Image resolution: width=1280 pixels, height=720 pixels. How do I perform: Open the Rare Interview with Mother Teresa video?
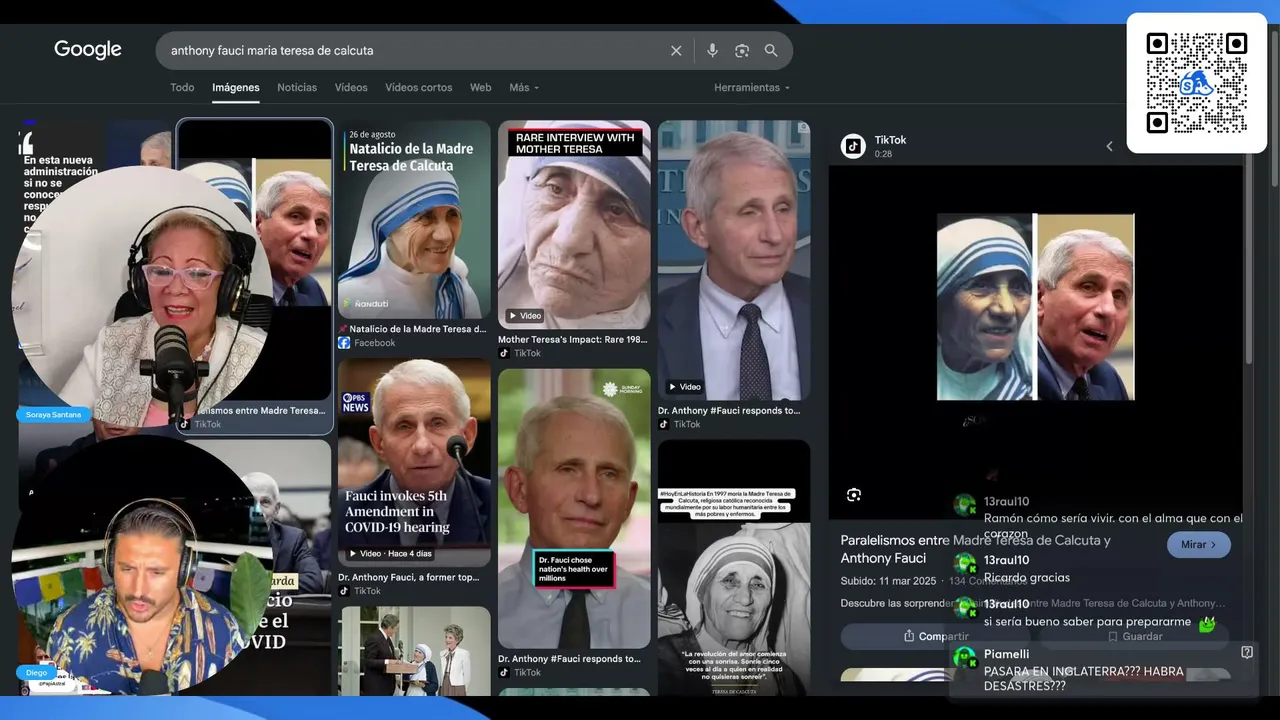574,225
